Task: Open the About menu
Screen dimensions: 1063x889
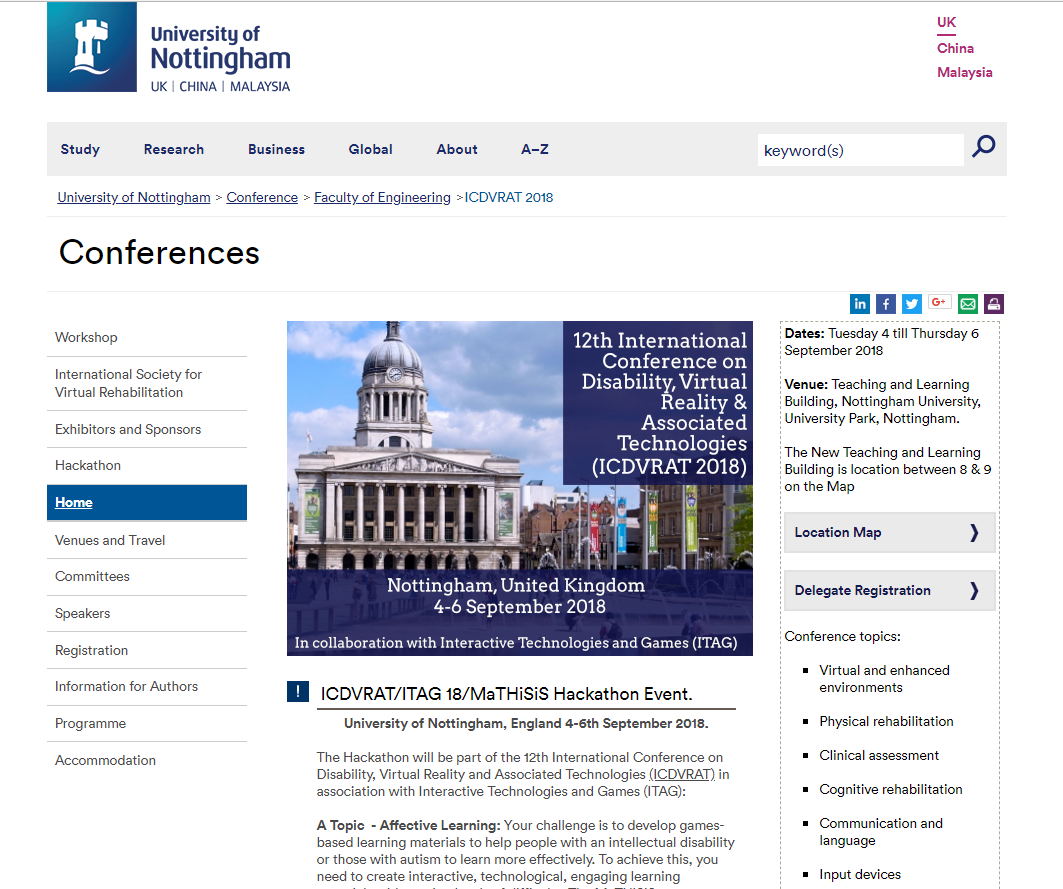Action: (457, 149)
